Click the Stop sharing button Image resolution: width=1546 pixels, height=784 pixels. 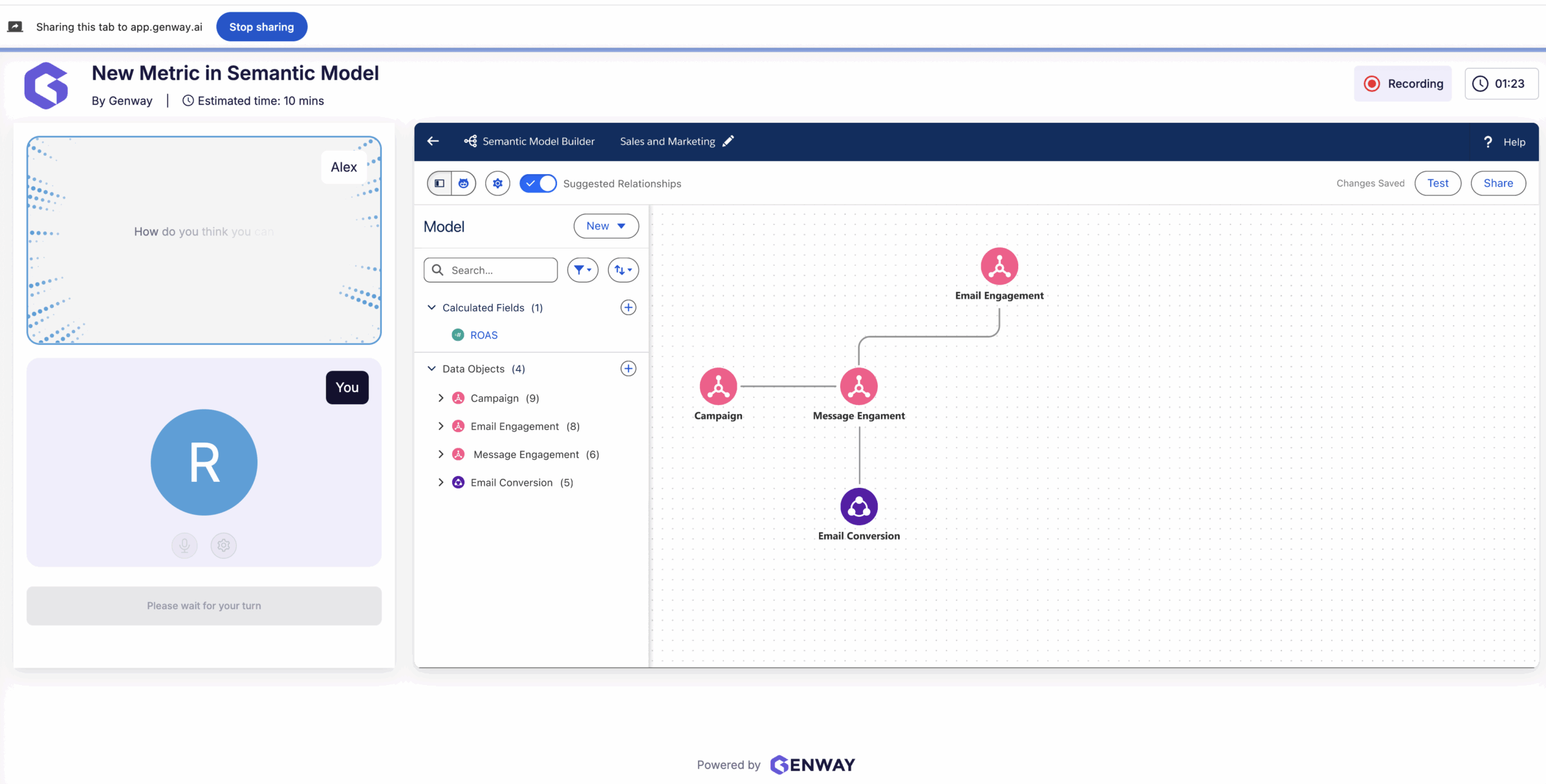261,27
